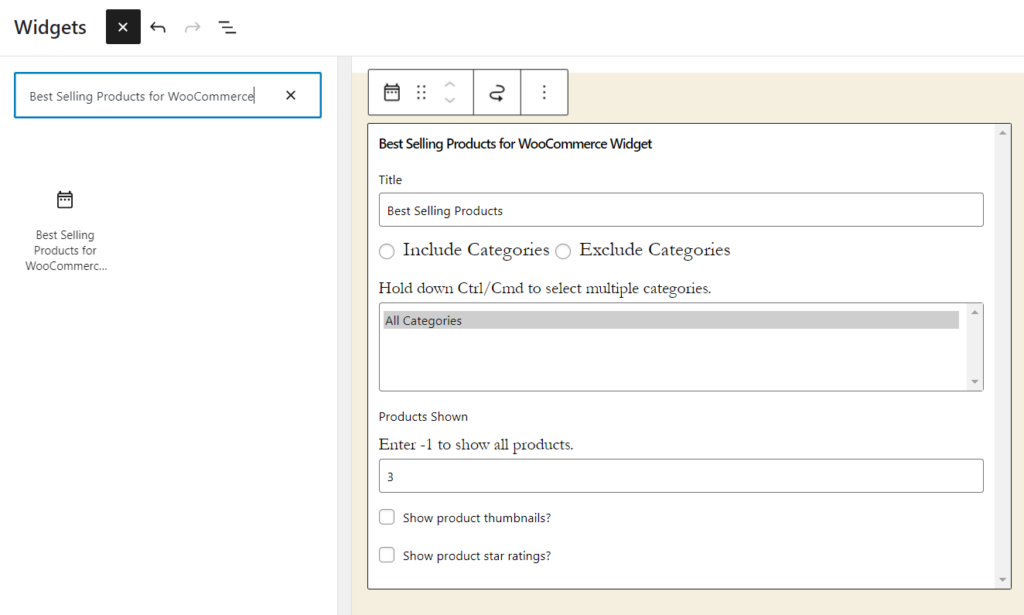Click scroll up arrow of categories list

click(974, 313)
